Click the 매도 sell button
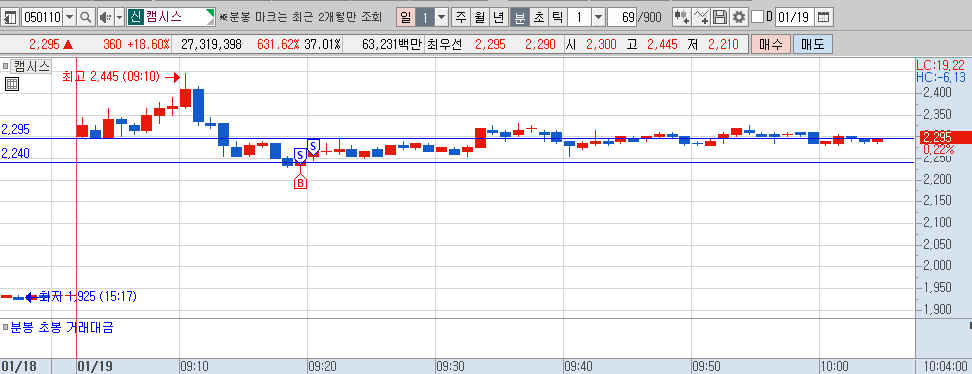Viewport: 972px width, 374px height. [x=812, y=44]
